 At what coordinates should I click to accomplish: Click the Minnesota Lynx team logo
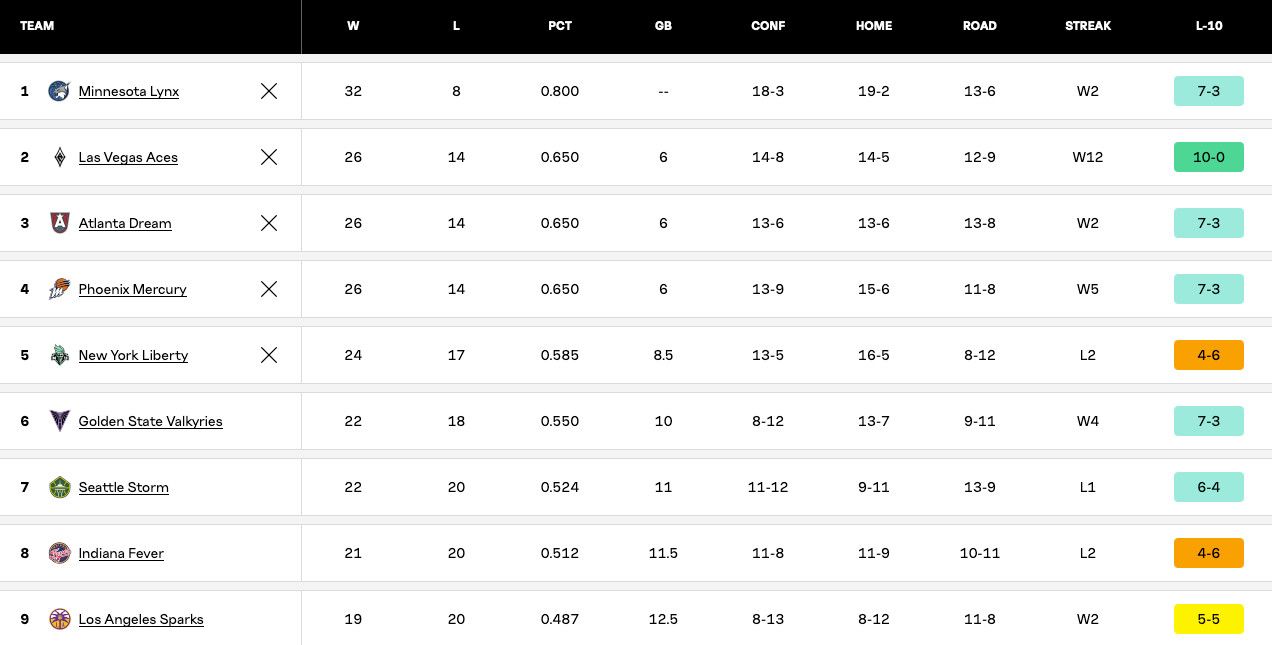click(59, 91)
